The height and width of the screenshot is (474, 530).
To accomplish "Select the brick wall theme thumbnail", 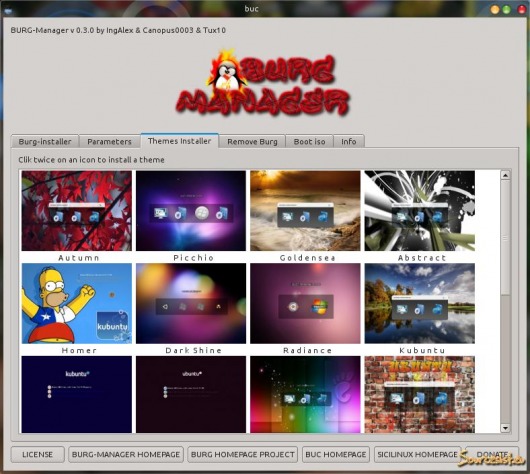I will click(x=419, y=394).
